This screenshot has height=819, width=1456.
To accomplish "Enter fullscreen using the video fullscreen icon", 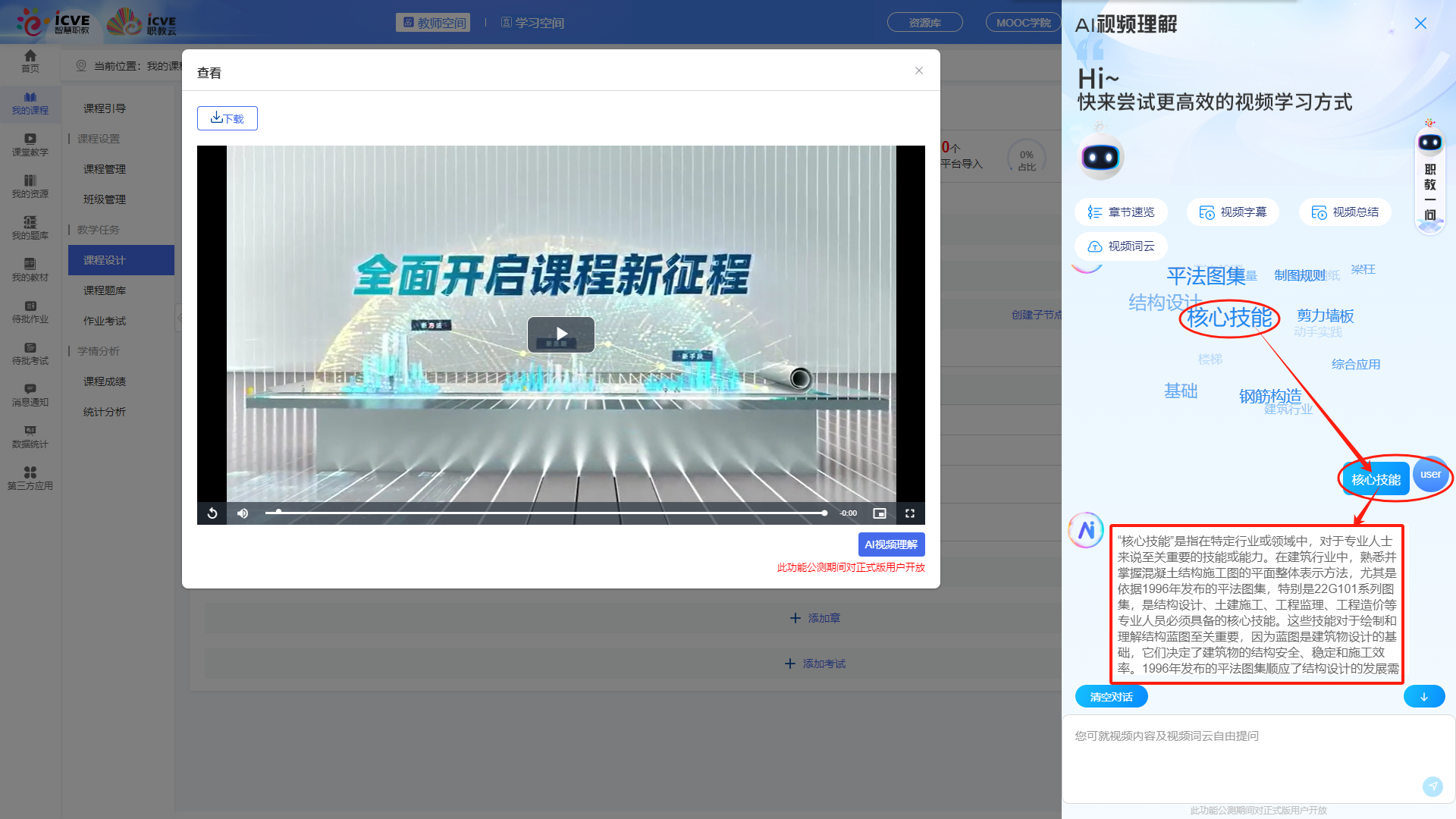I will pyautogui.click(x=909, y=513).
